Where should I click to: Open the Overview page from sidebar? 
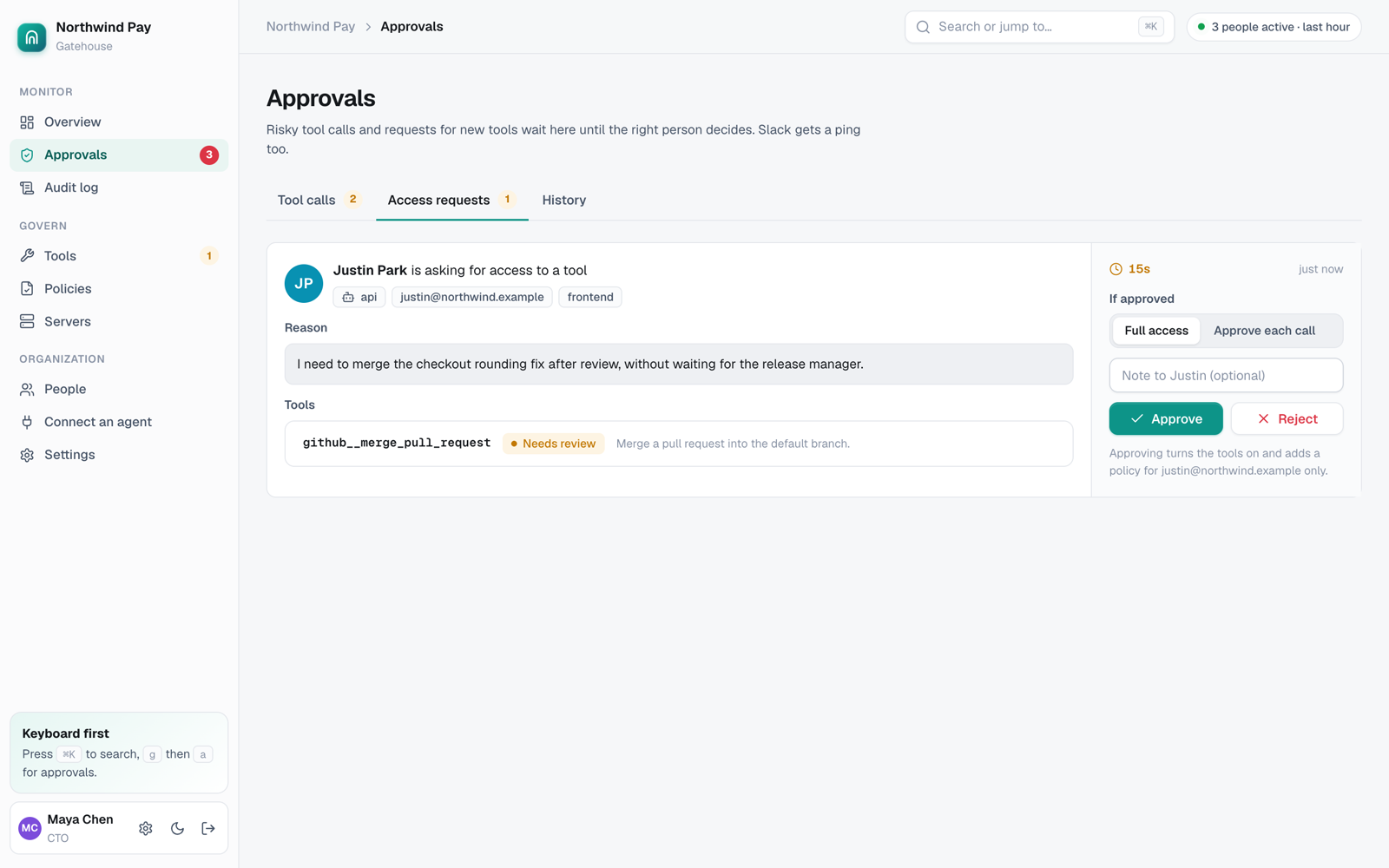point(119,122)
